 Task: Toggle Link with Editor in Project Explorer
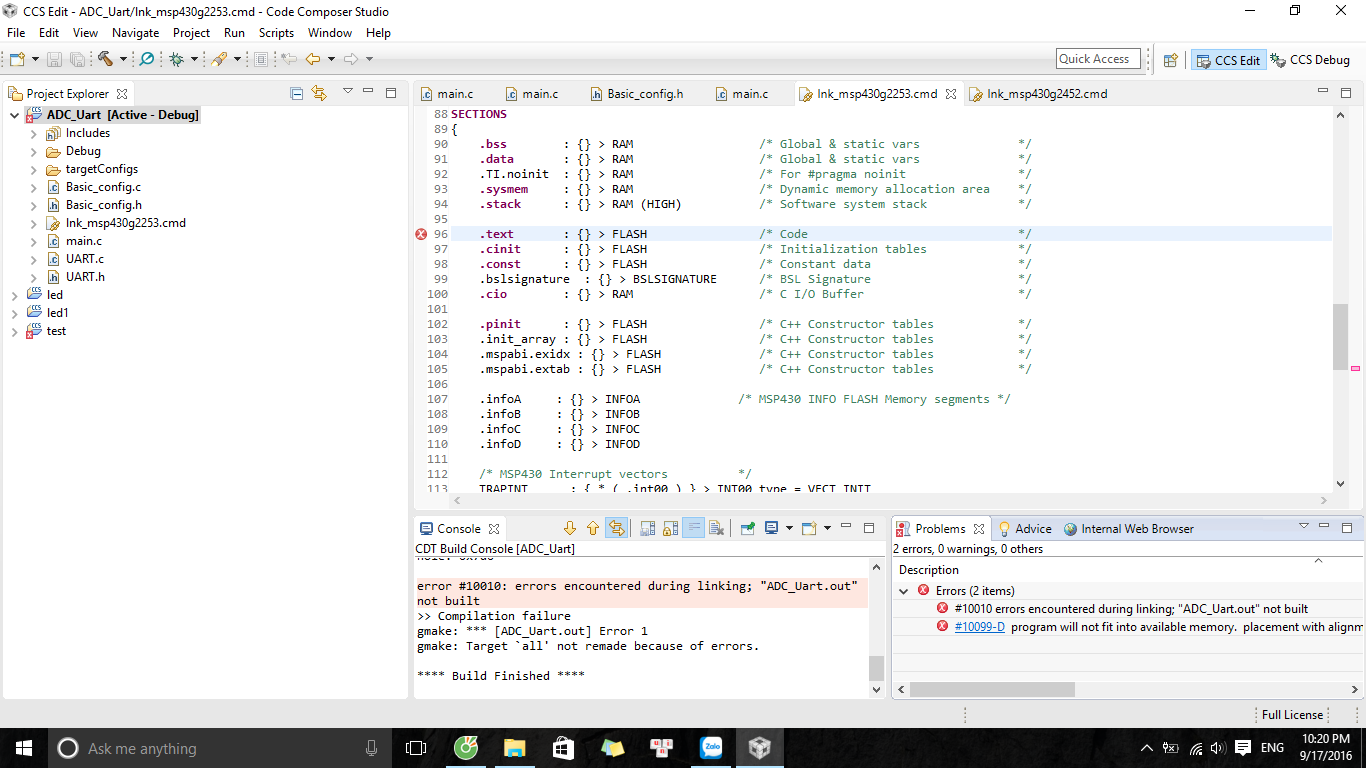319,93
